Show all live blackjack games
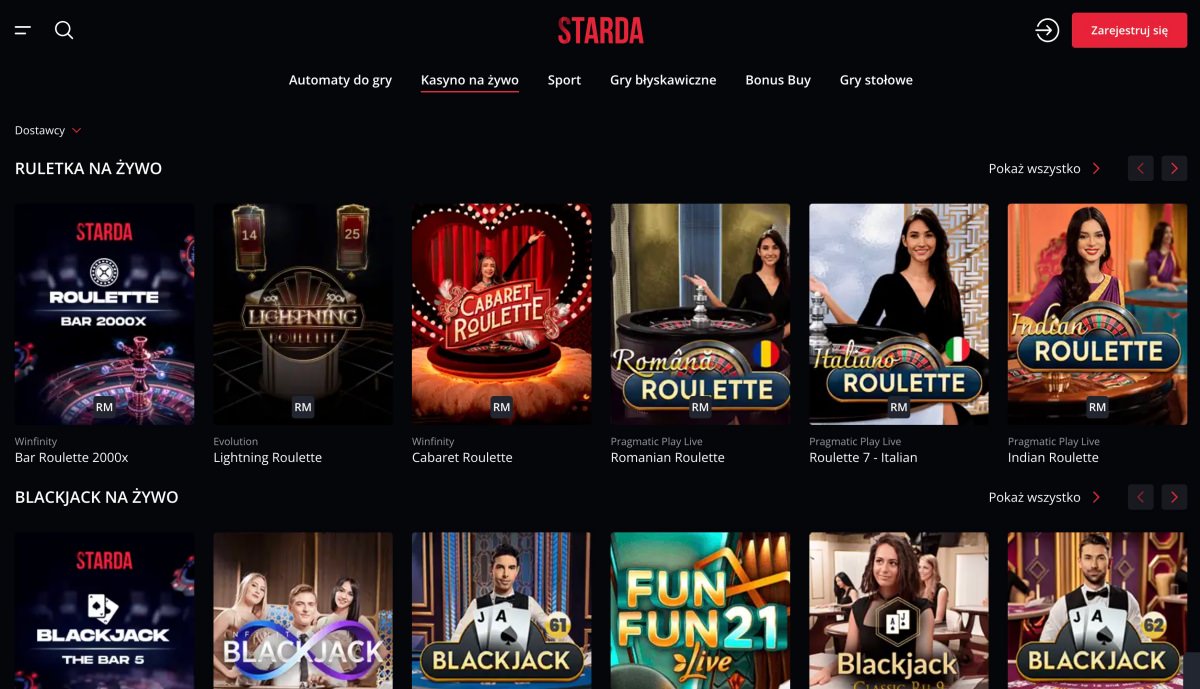 tap(1045, 497)
